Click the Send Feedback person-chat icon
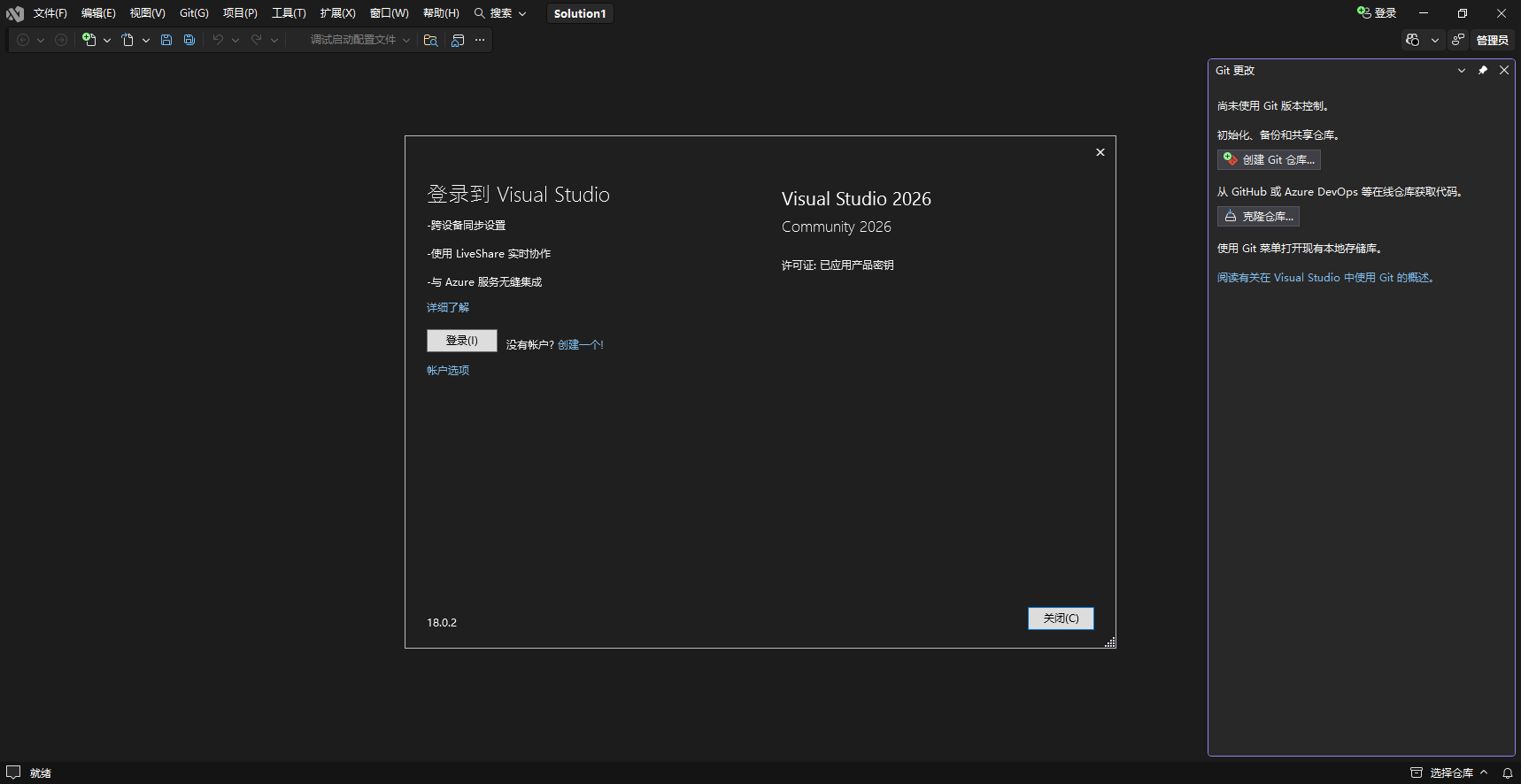 point(1457,40)
